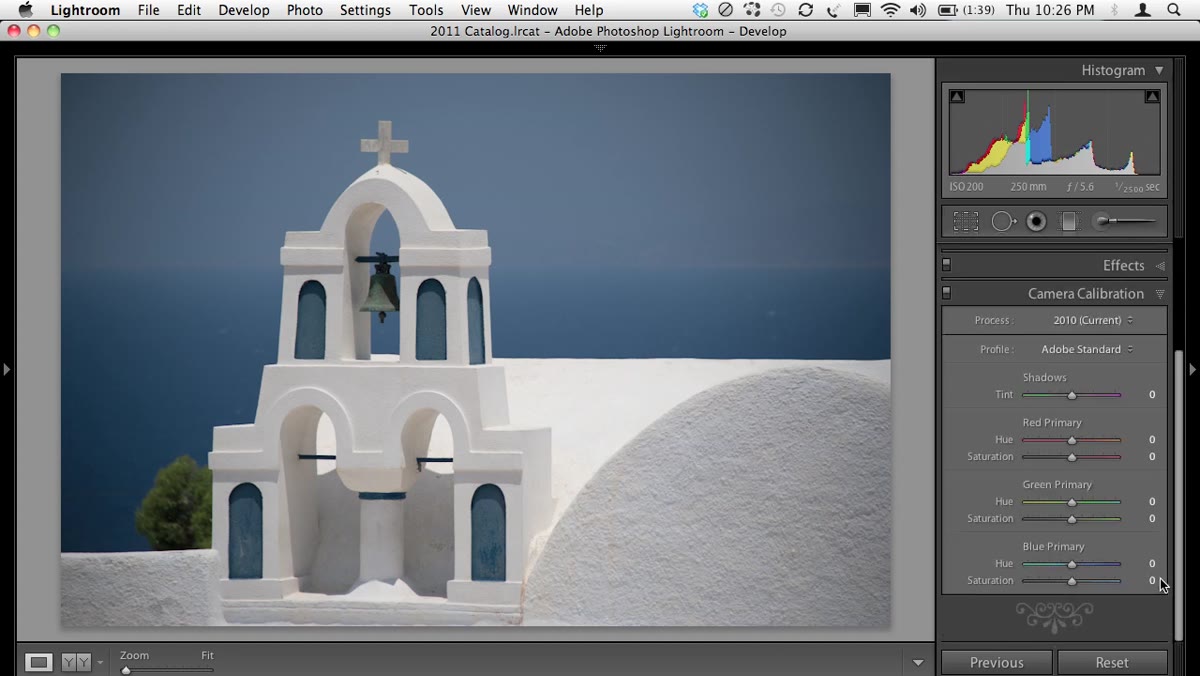Select the Red Eye Correction tool
1200x676 pixels.
(x=1037, y=222)
